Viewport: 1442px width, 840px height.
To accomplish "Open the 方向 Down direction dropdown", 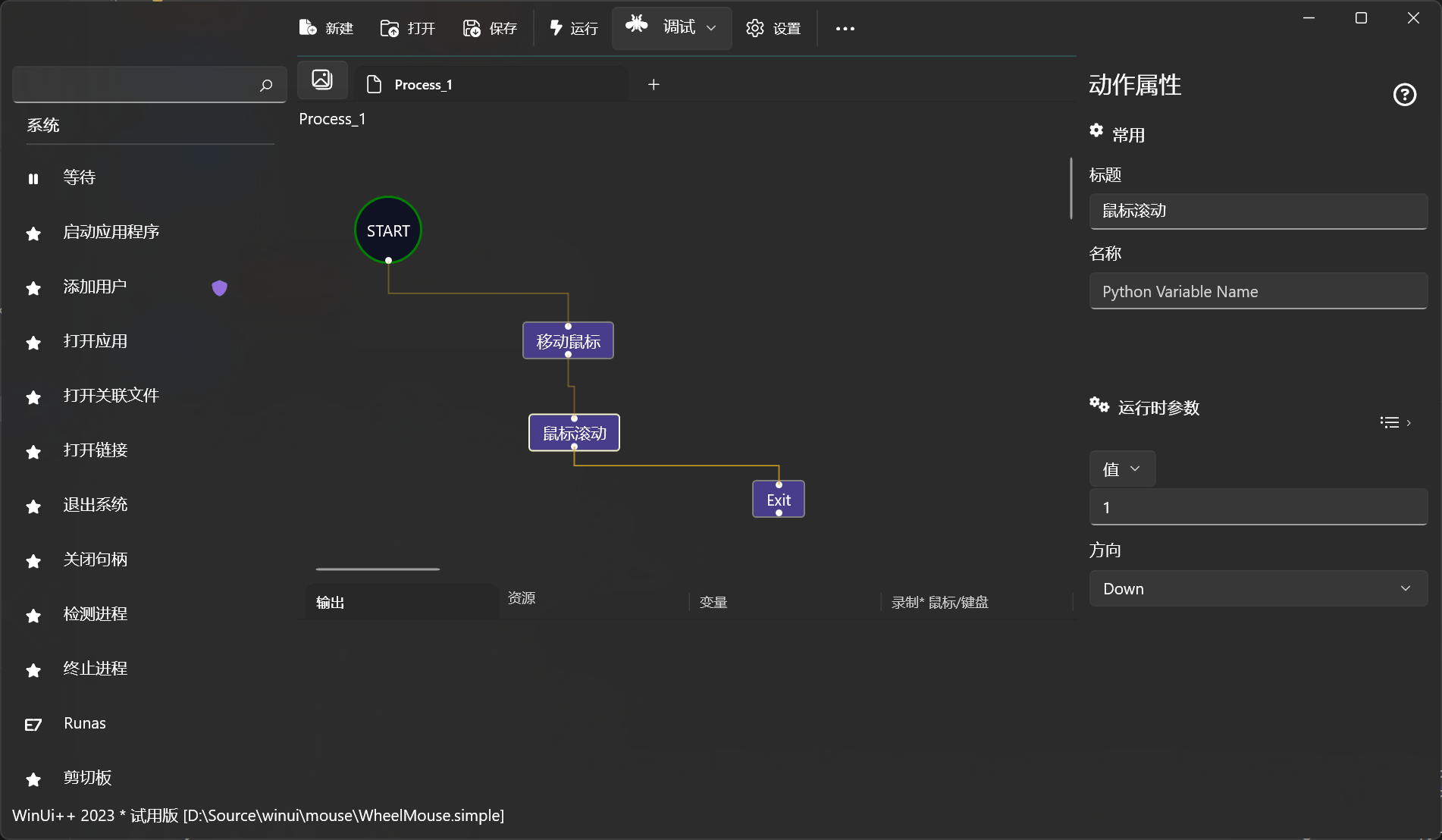I will tap(1258, 588).
